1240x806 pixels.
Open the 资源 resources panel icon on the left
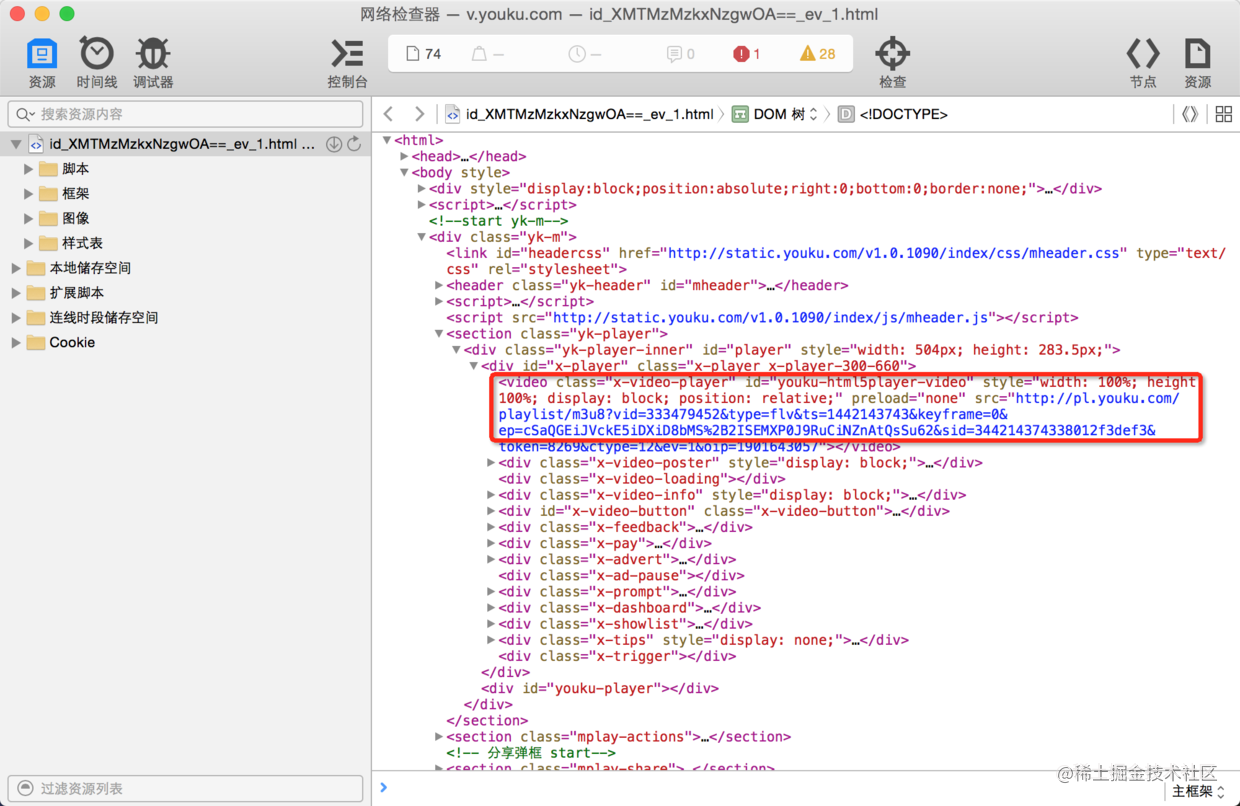click(x=42, y=63)
